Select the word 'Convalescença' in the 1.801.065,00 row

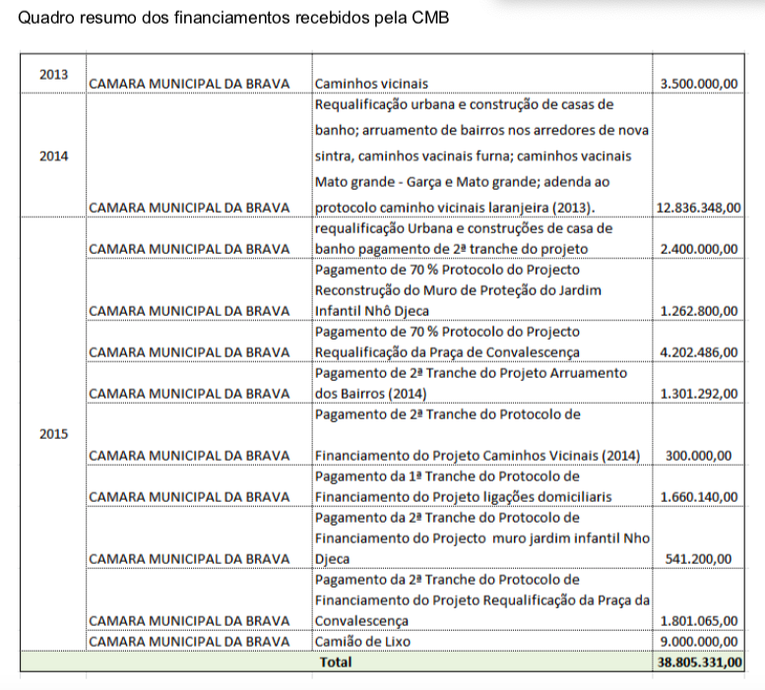coord(362,621)
